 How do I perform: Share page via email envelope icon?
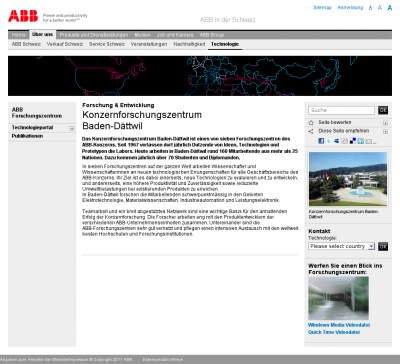pyautogui.click(x=369, y=141)
